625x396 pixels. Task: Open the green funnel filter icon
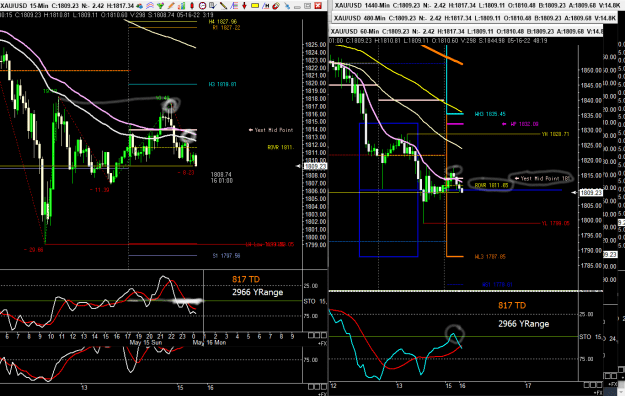160,6
